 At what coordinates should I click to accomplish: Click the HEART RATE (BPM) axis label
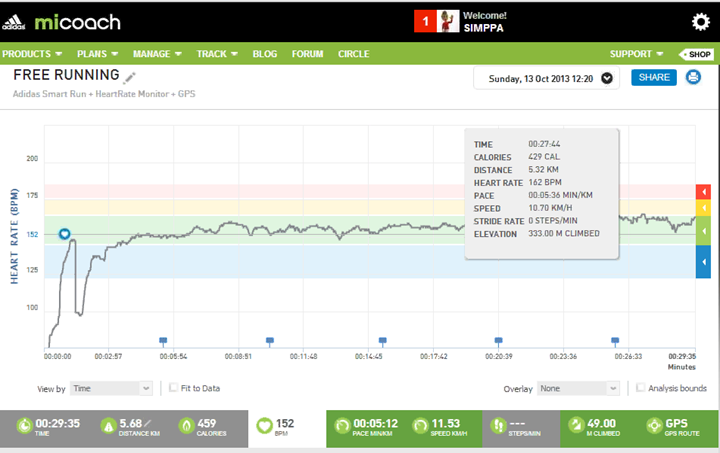click(x=14, y=236)
